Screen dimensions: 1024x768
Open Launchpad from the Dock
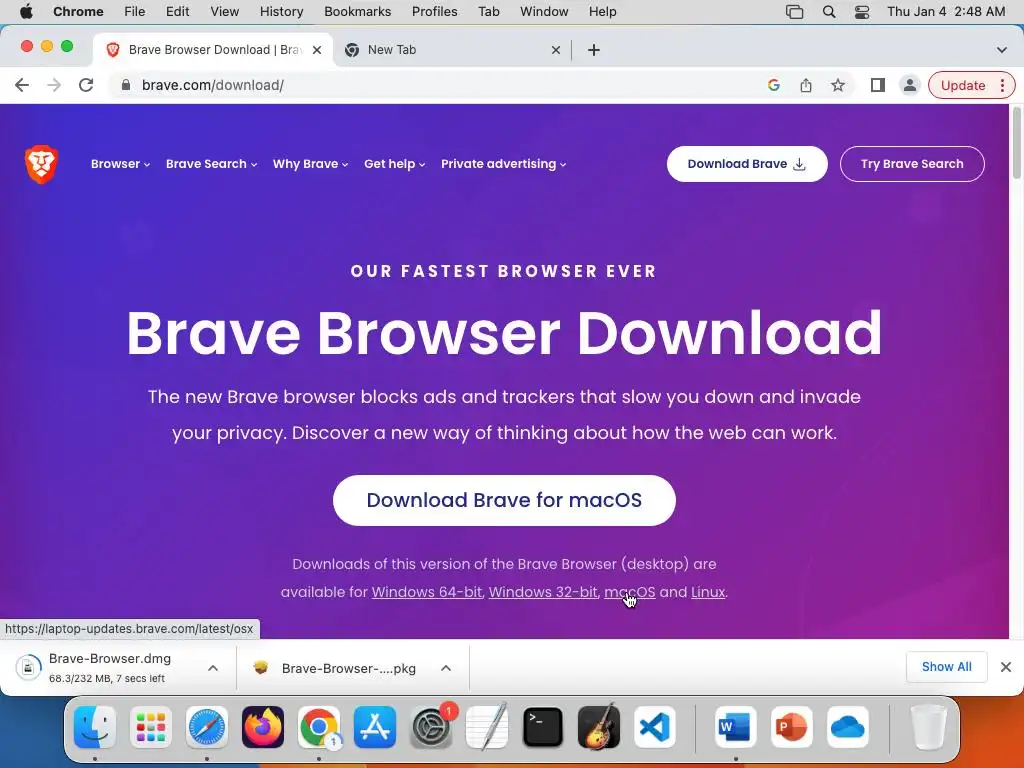pos(151,727)
